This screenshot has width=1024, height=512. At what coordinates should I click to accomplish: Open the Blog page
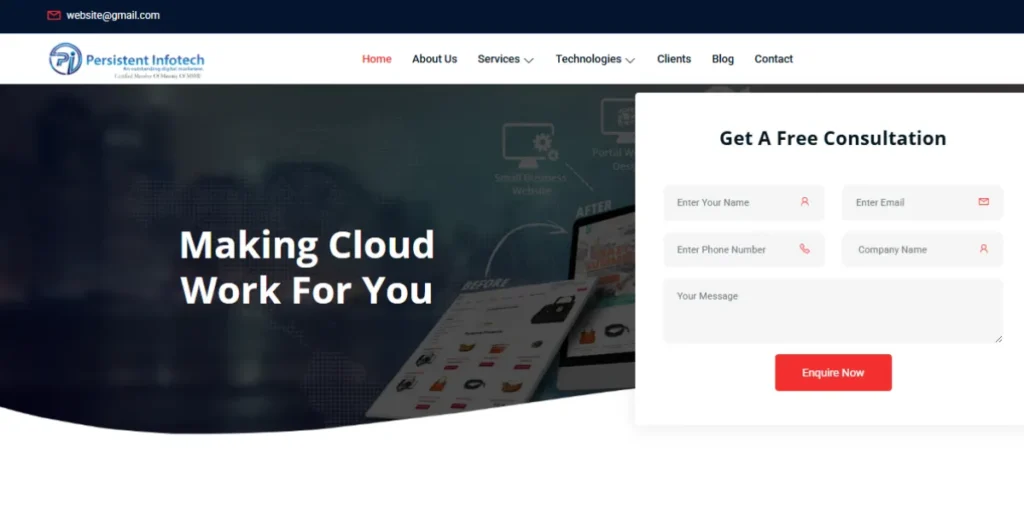point(723,59)
